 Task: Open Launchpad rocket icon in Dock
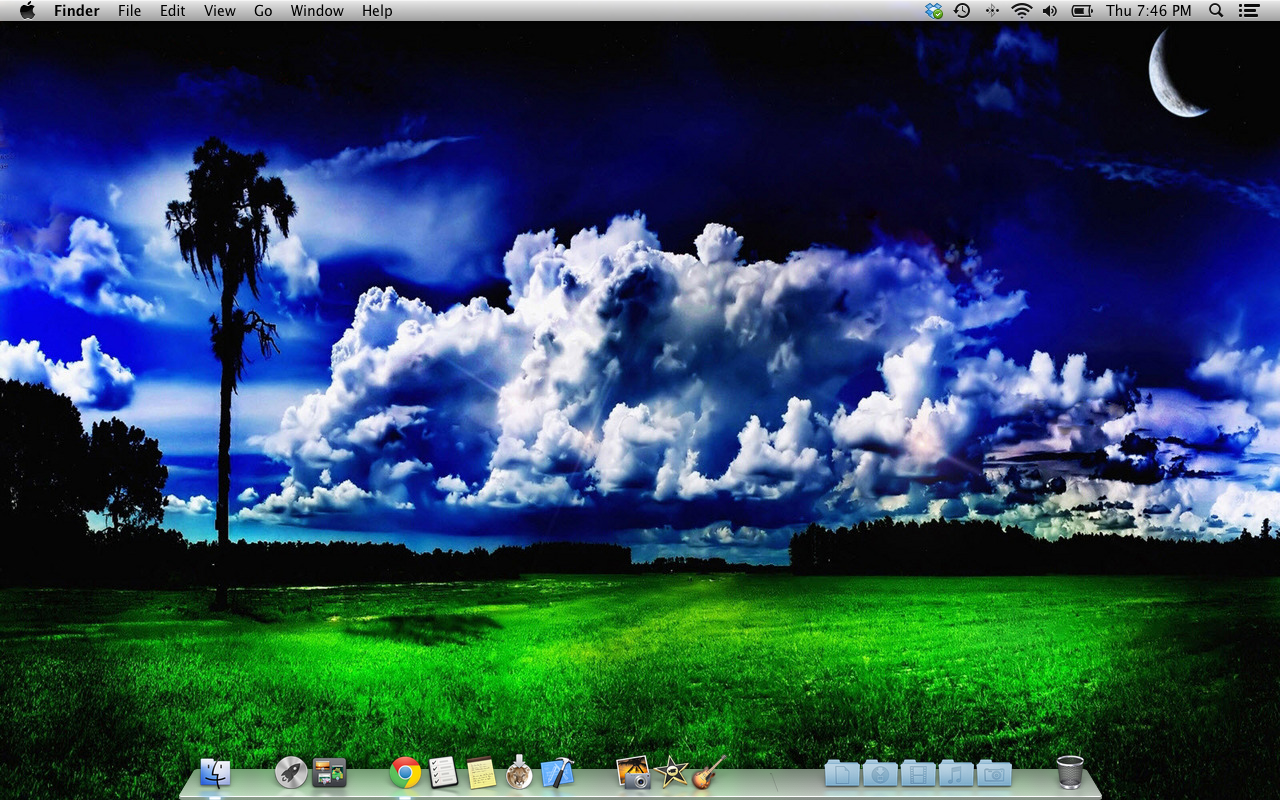tap(291, 773)
